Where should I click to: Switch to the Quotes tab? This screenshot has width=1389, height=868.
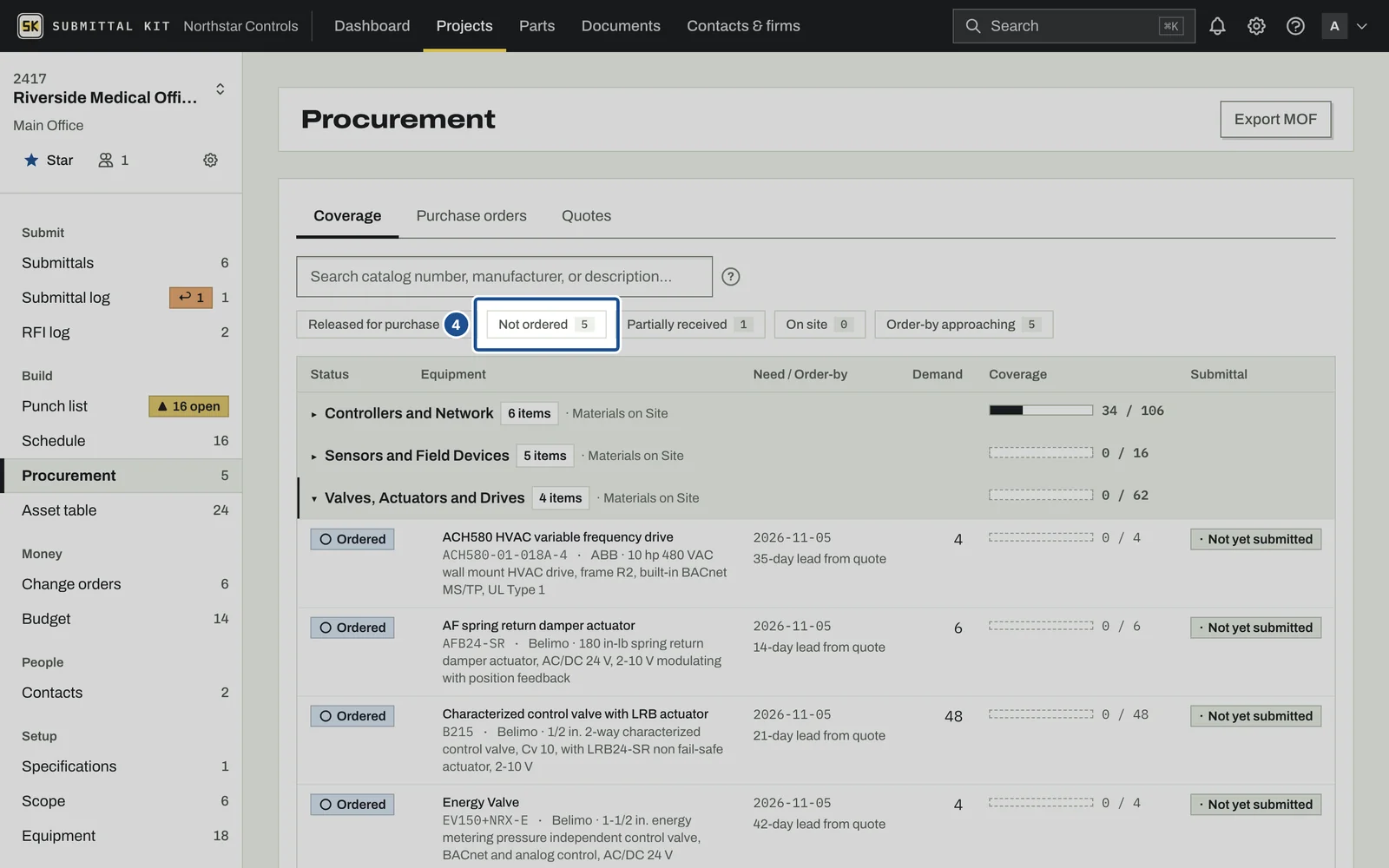586,216
